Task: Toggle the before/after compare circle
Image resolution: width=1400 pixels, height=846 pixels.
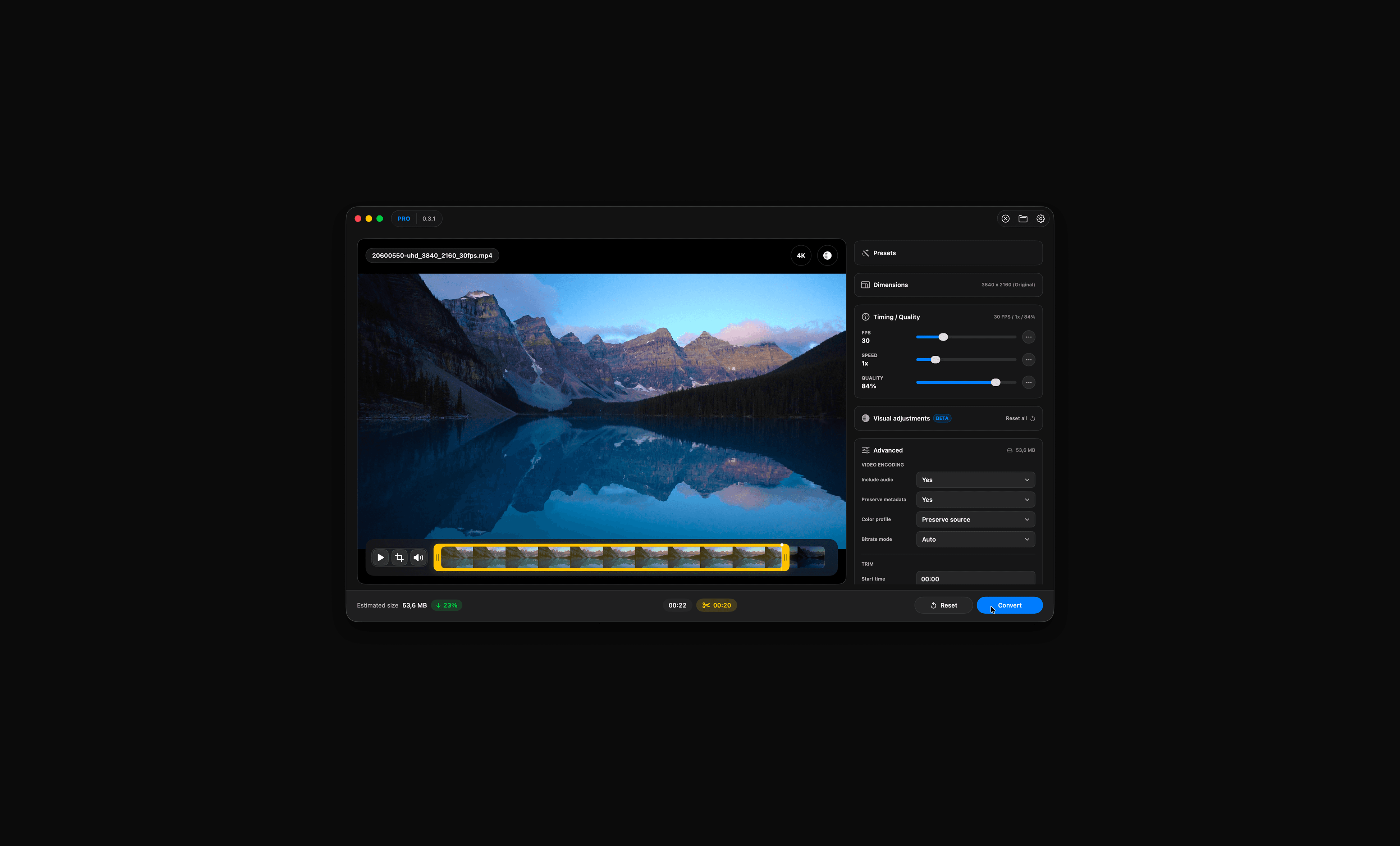Action: coord(827,255)
